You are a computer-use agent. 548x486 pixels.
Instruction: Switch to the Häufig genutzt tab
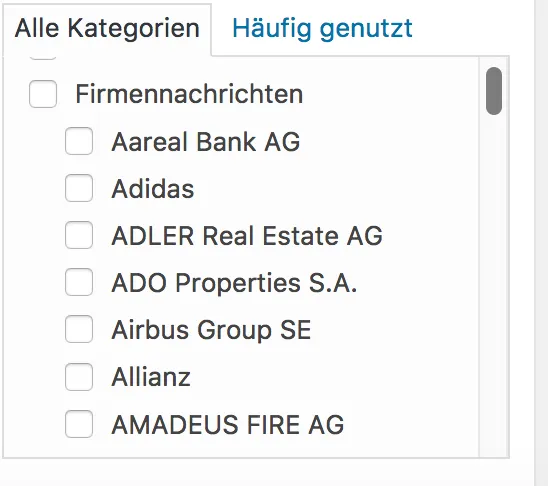tap(322, 29)
